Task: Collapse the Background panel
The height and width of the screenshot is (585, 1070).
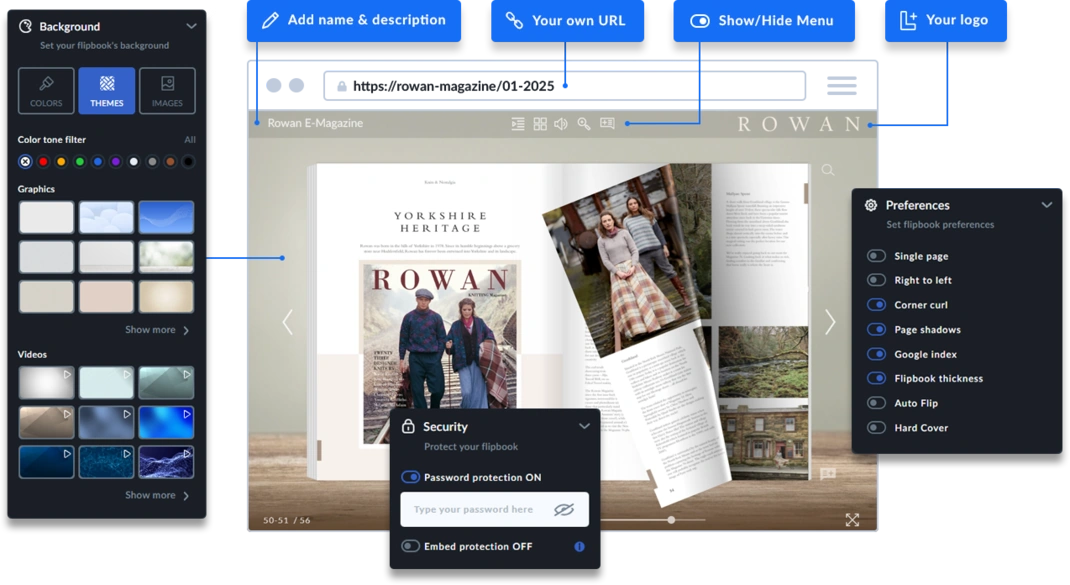Action: tap(192, 26)
